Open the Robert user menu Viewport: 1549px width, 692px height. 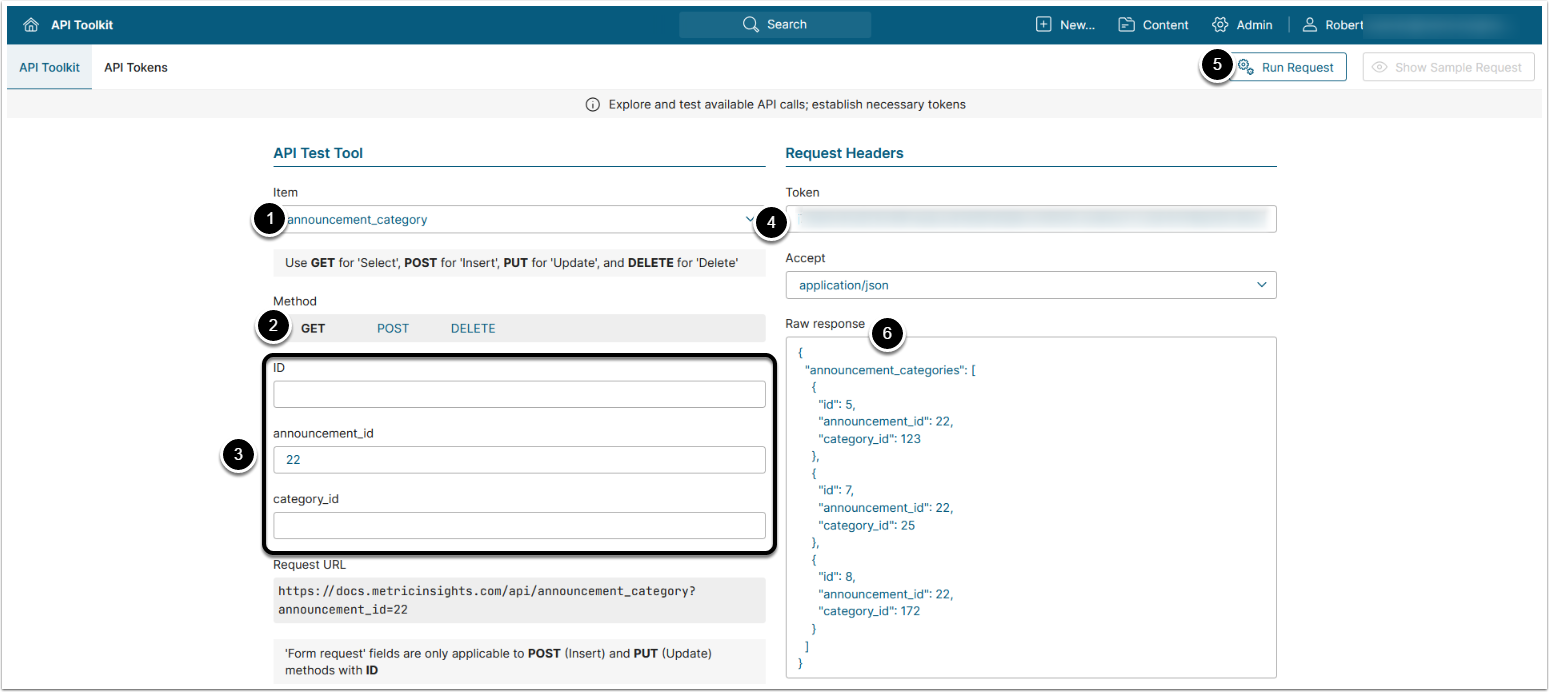coord(1333,25)
